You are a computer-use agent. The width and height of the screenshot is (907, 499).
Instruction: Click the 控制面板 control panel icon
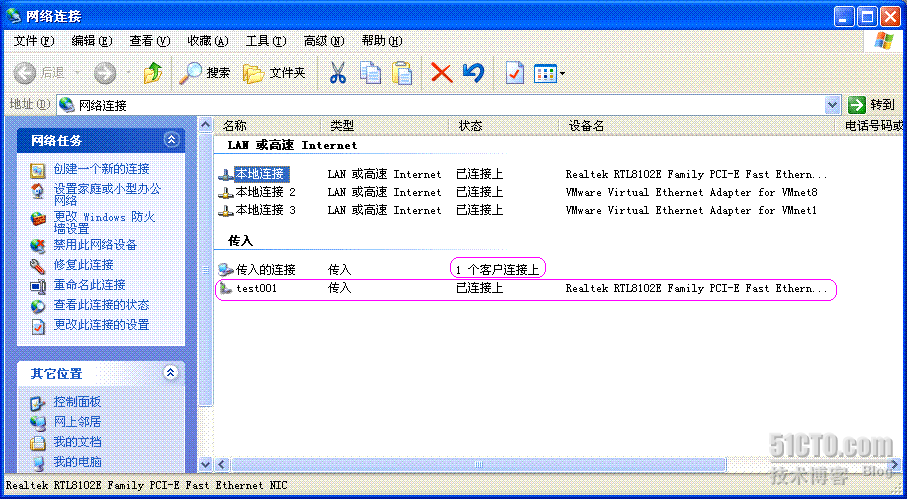[38, 402]
